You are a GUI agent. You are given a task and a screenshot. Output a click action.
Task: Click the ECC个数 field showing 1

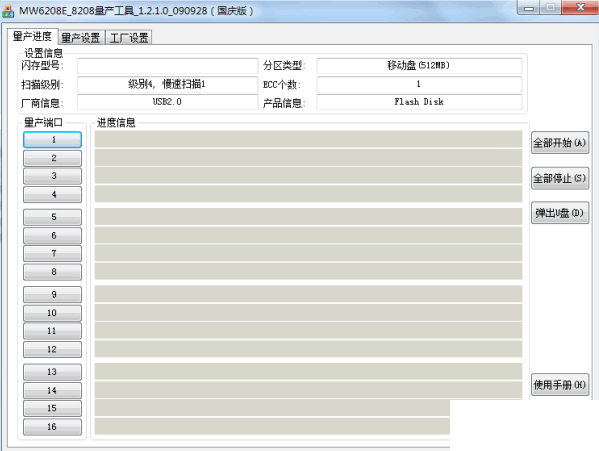tap(419, 84)
